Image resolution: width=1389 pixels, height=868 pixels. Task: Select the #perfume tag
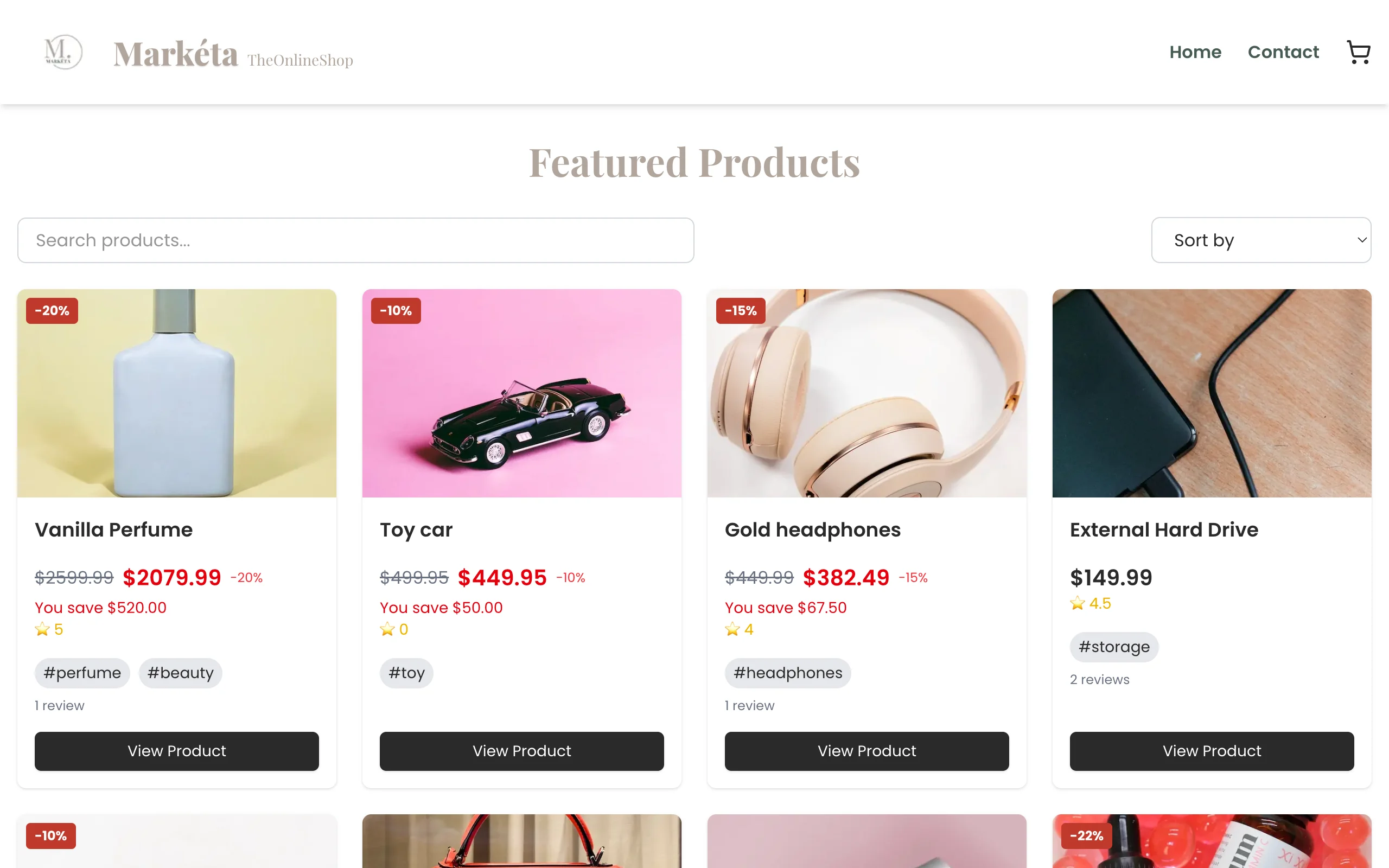click(x=82, y=673)
